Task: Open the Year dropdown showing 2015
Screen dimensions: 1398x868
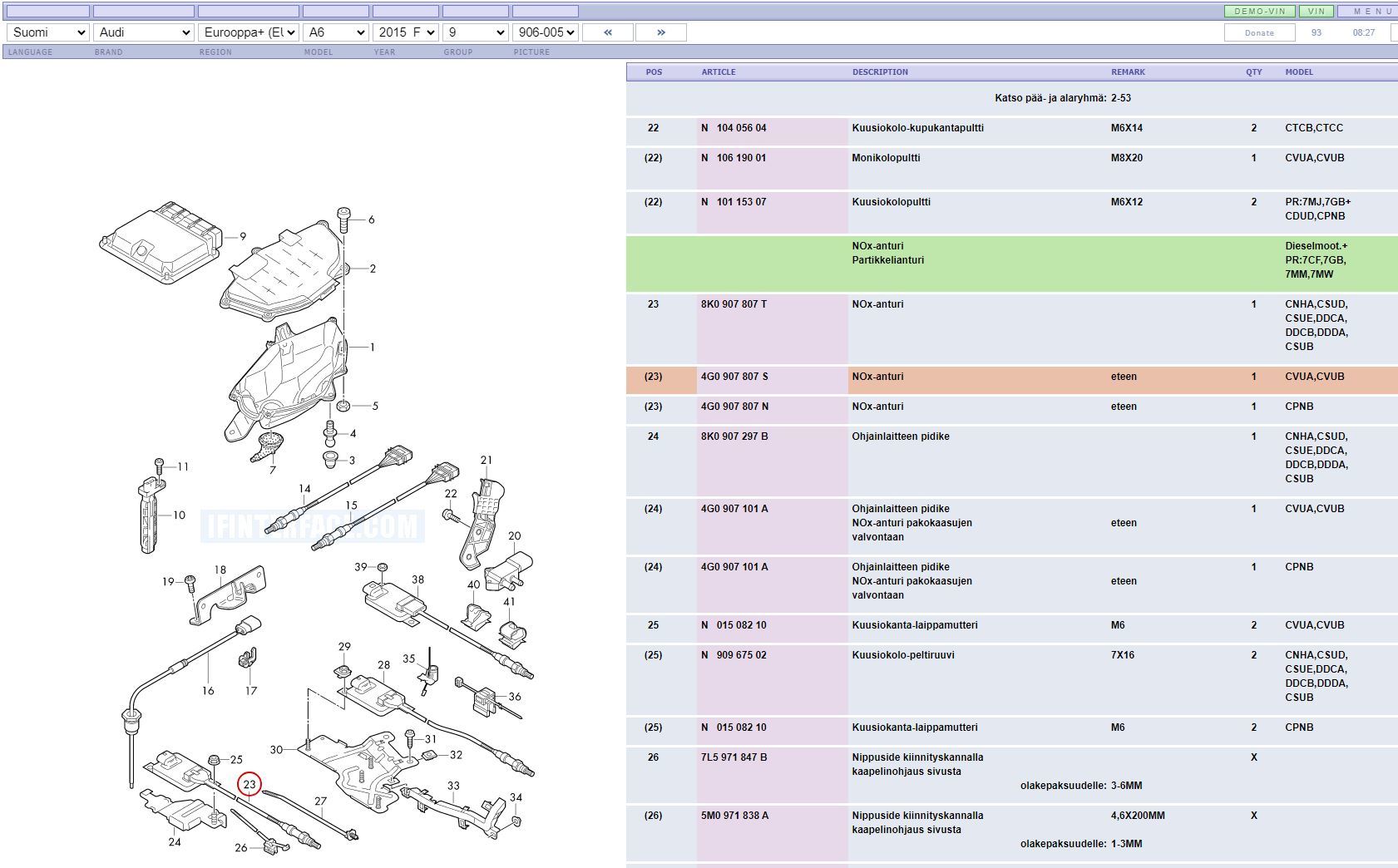Action: click(405, 32)
